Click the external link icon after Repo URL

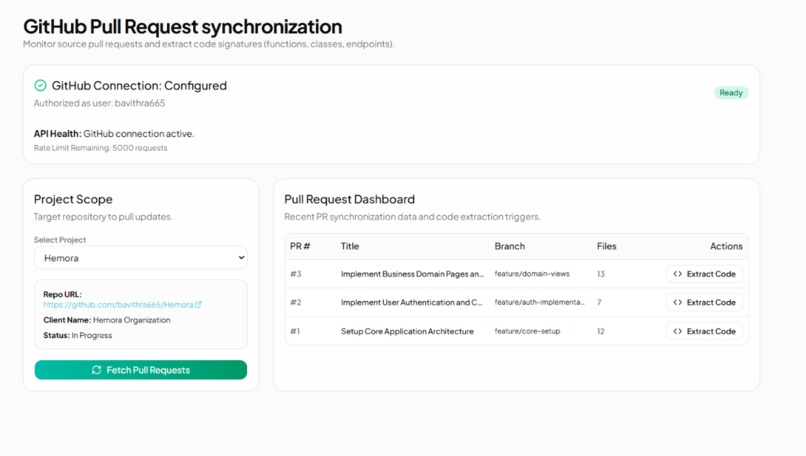click(198, 305)
